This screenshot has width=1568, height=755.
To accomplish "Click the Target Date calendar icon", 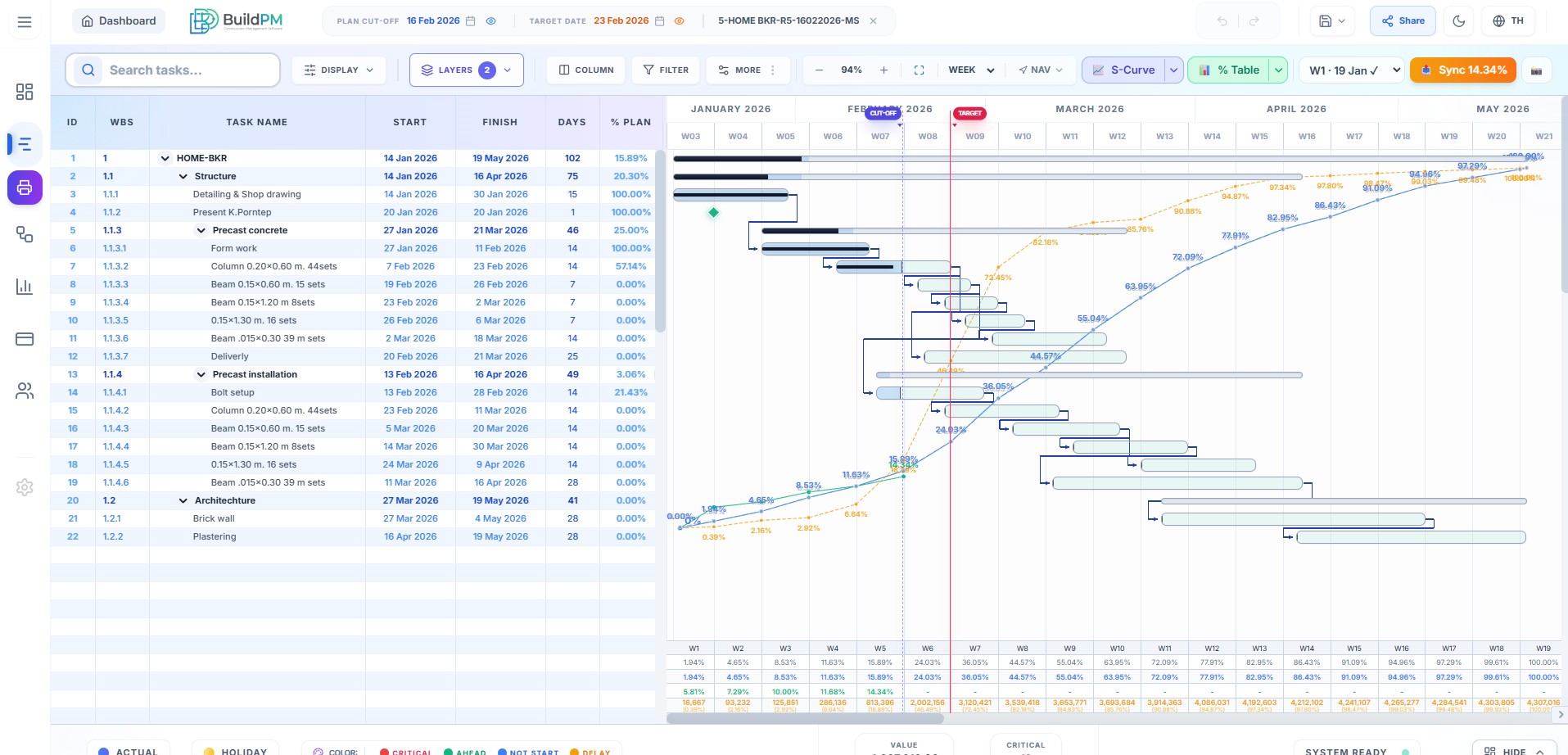I will pos(660,21).
